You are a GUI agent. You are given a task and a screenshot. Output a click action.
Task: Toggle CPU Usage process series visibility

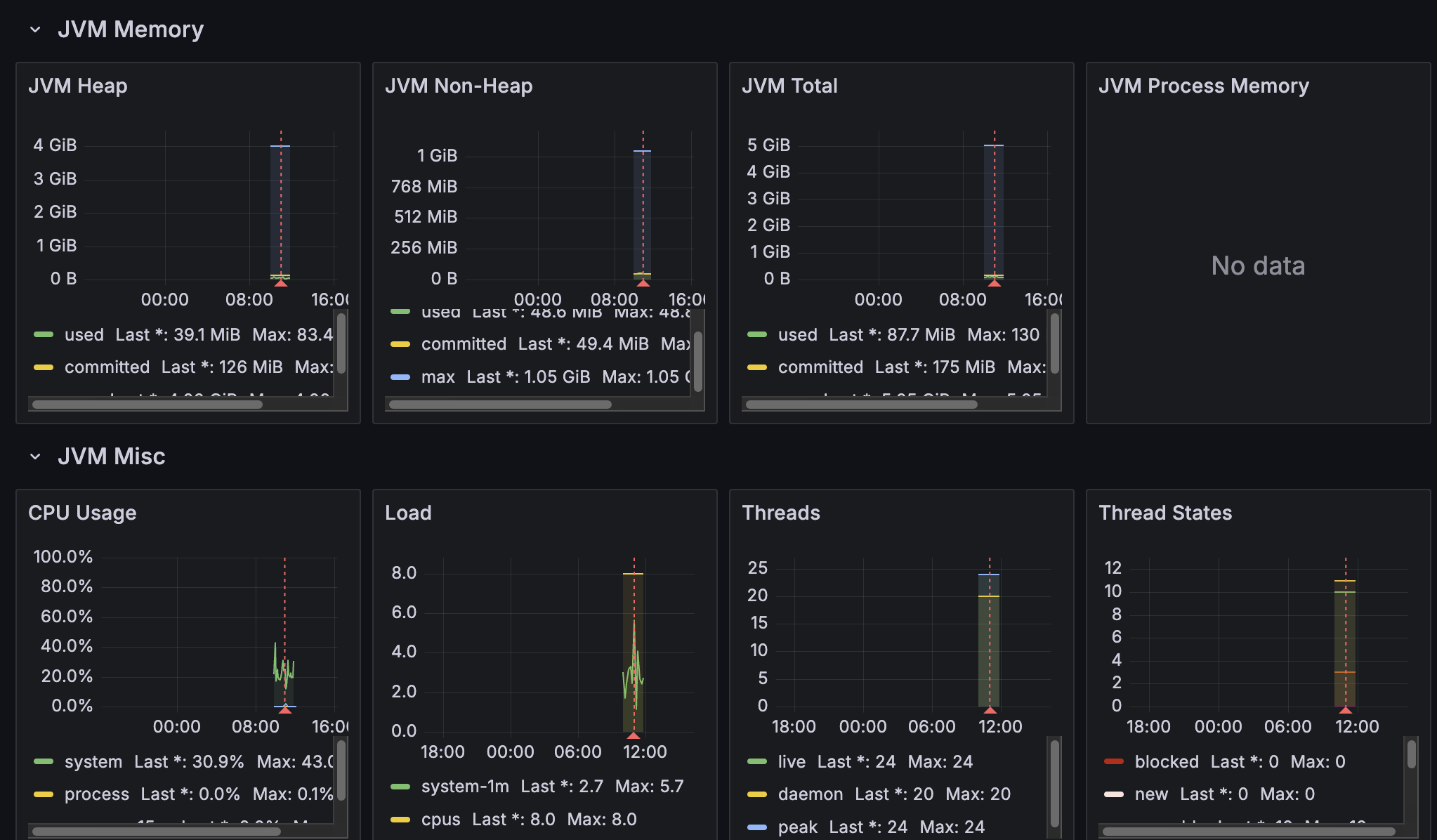(x=97, y=794)
